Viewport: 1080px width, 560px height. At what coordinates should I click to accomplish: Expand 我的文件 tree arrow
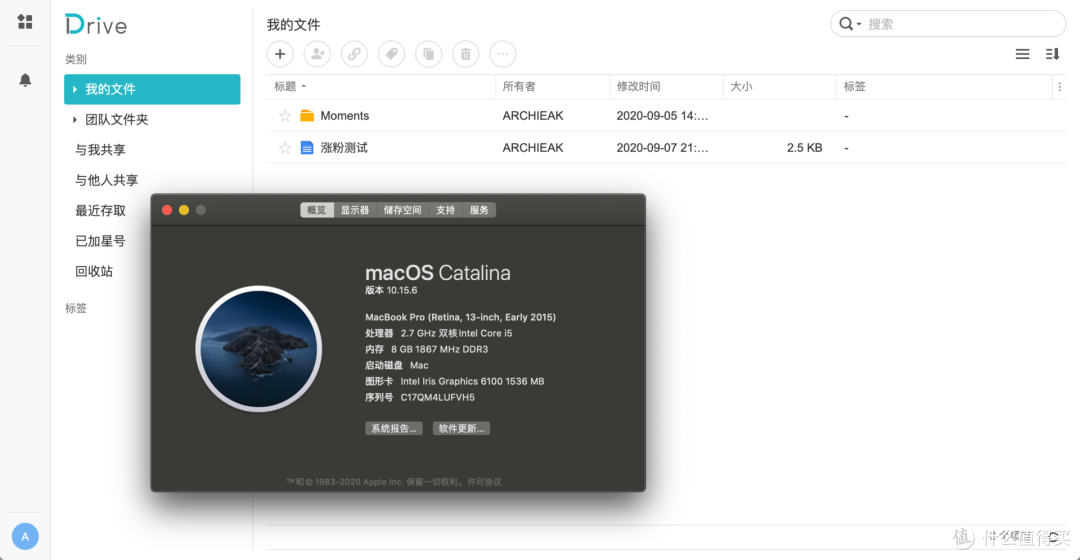pyautogui.click(x=74, y=90)
